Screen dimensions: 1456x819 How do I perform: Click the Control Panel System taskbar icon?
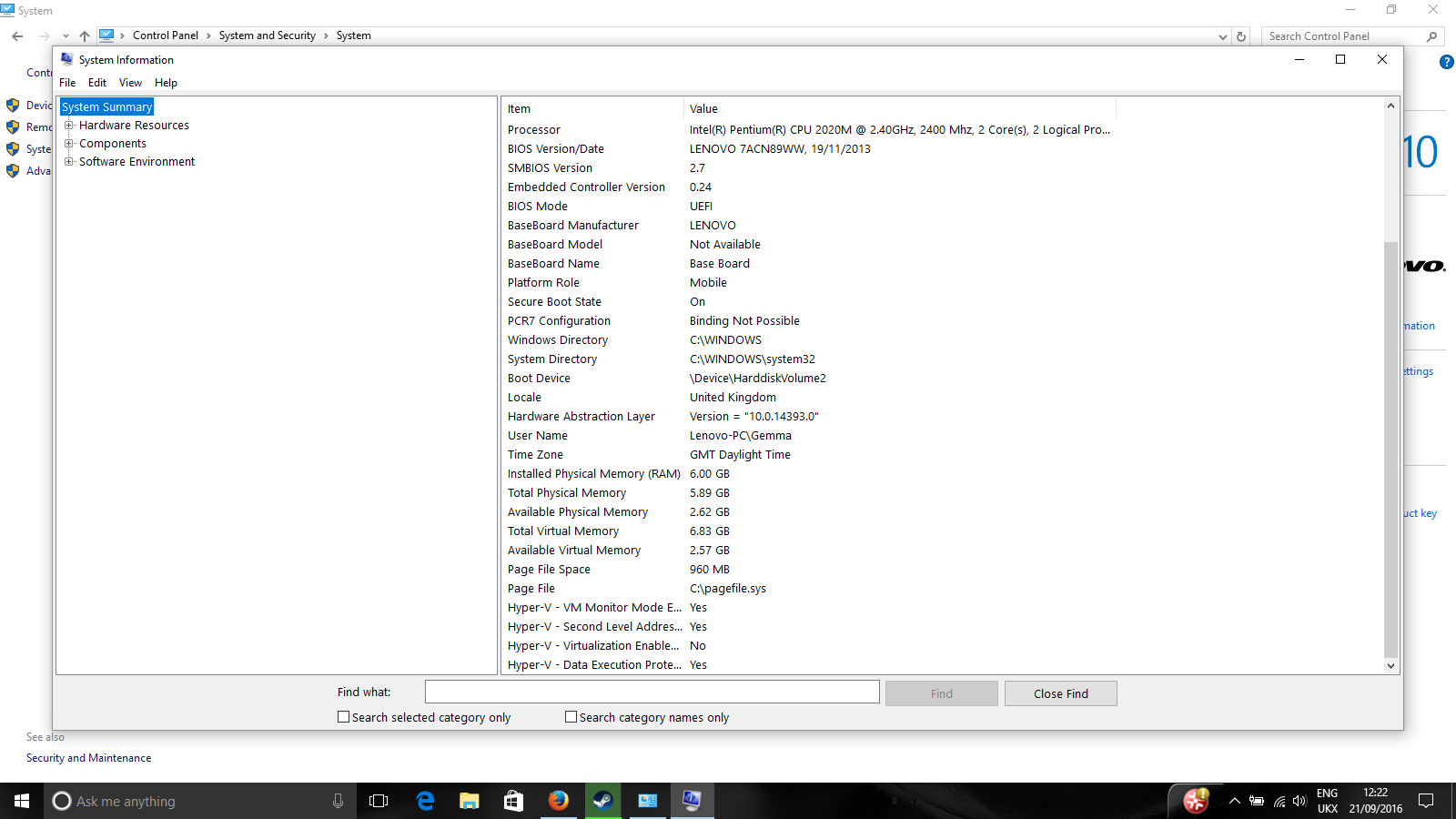[x=647, y=801]
